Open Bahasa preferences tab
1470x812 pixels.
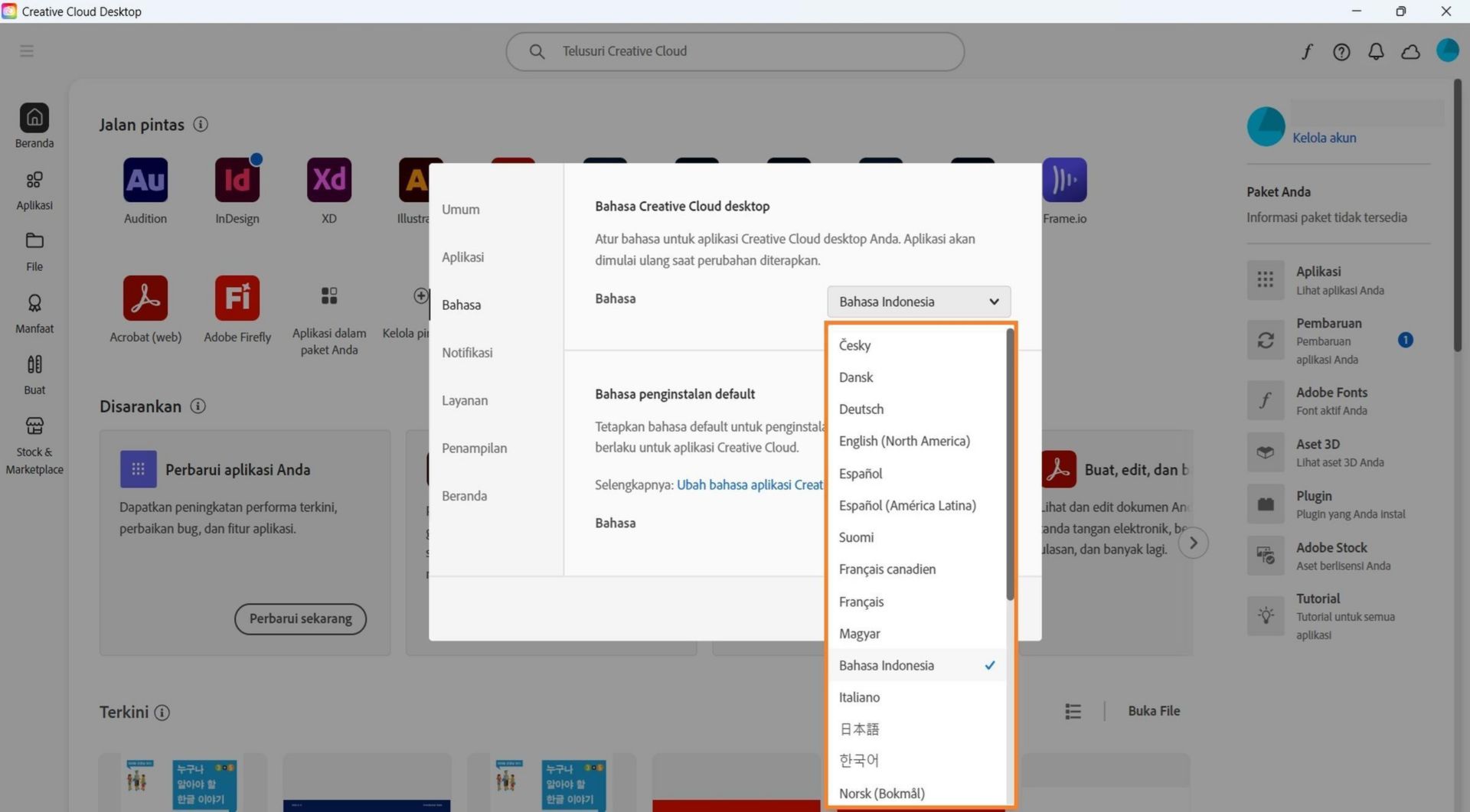462,305
